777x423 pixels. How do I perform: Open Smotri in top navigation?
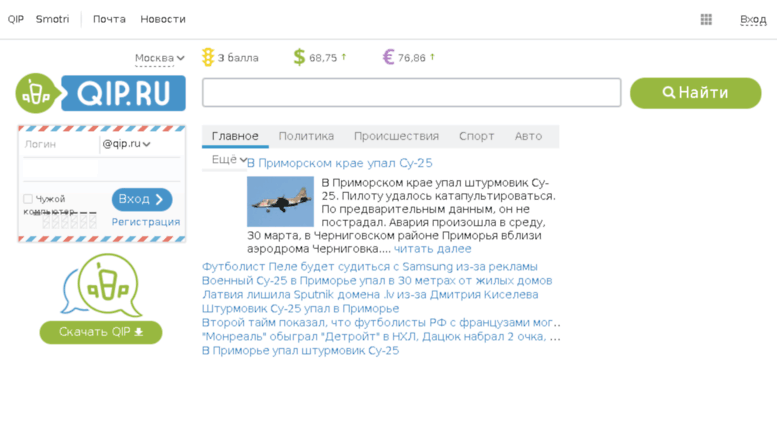pyautogui.click(x=53, y=19)
